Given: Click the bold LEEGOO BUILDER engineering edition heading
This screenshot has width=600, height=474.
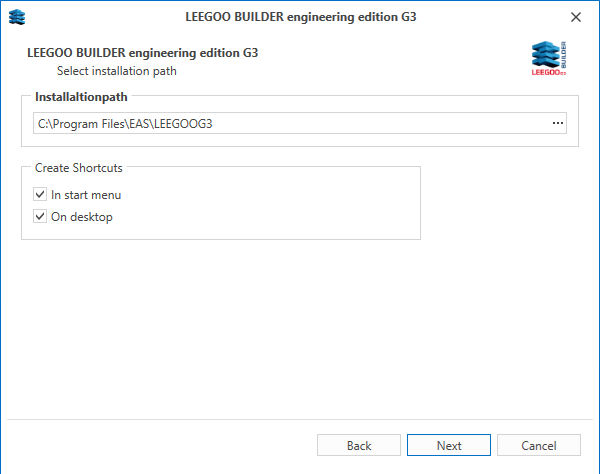Looking at the screenshot, I should click(x=142, y=53).
